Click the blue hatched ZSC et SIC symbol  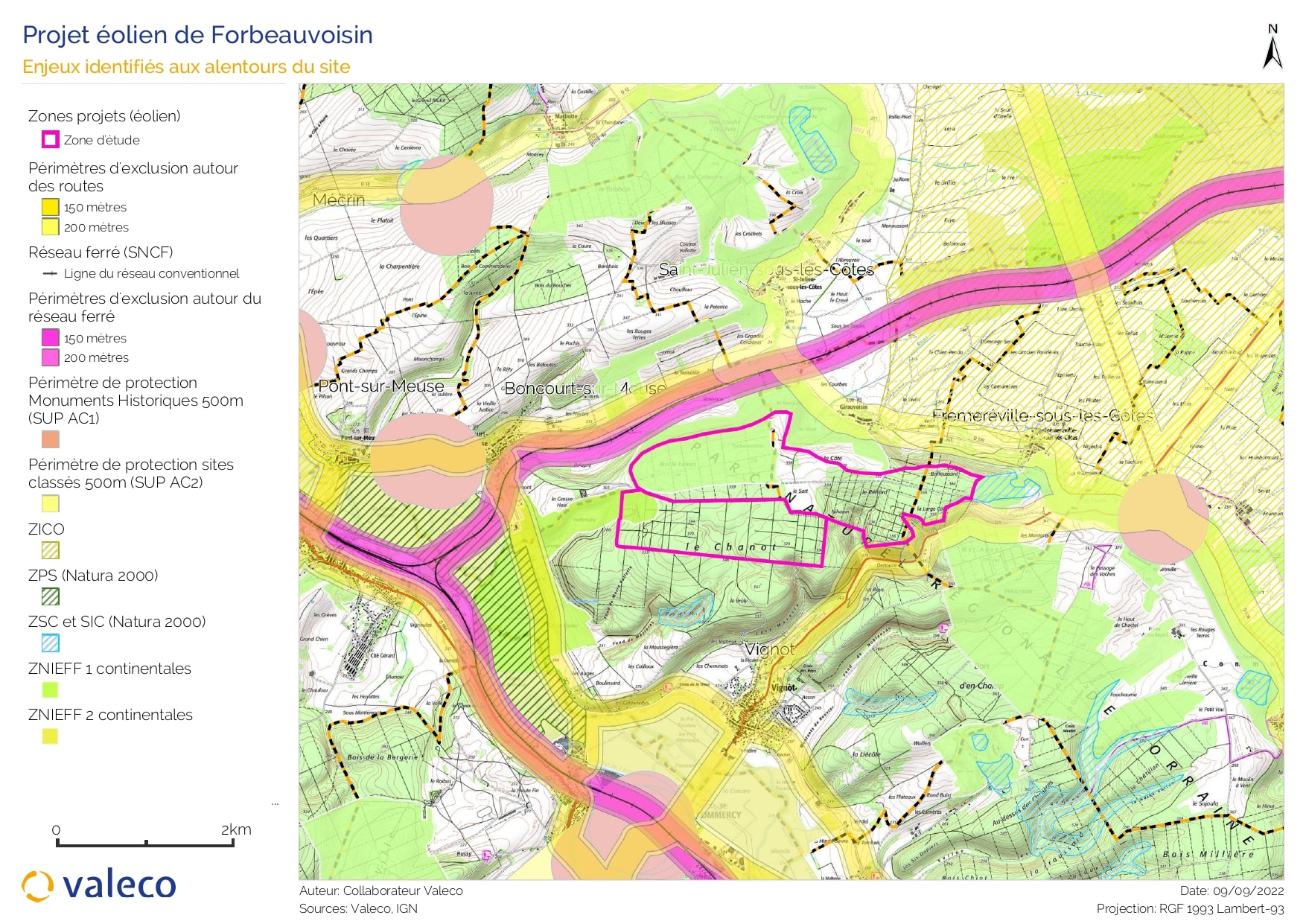pos(50,643)
